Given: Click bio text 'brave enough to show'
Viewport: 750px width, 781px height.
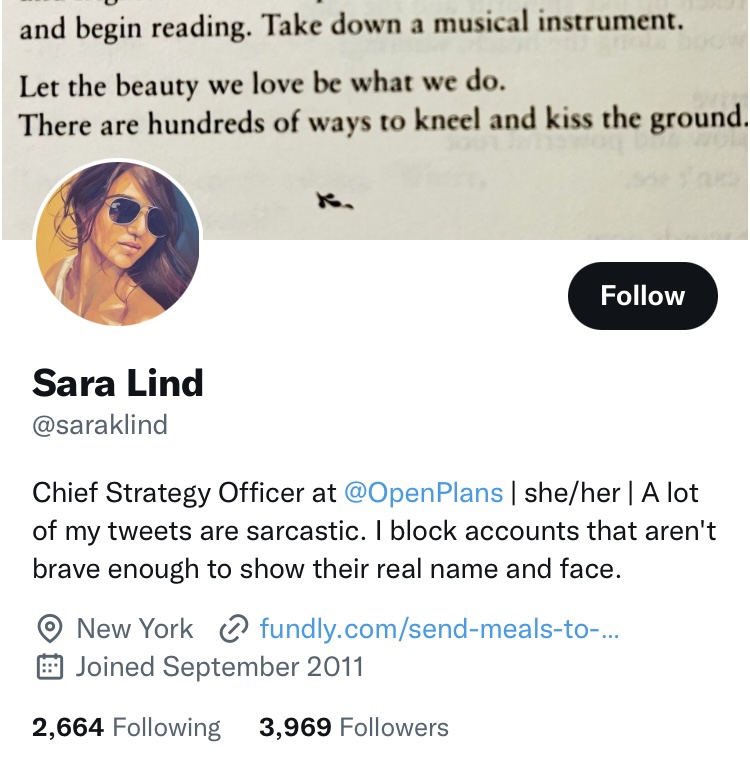Looking at the screenshot, I should coord(168,569).
